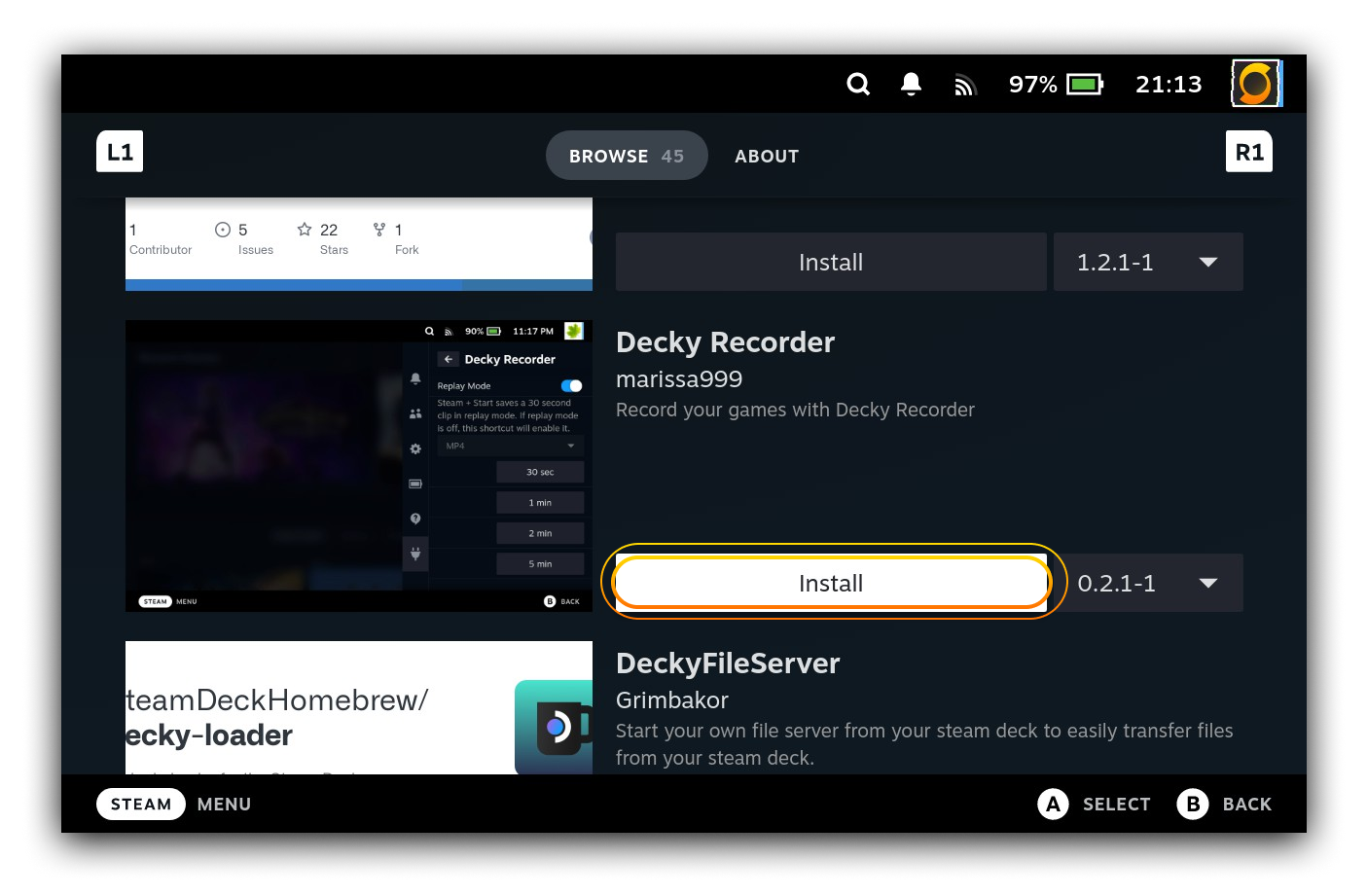The image size is (1367, 896).
Task: Expand the 1.2.1-1 version dropdown
Action: coord(1148,262)
